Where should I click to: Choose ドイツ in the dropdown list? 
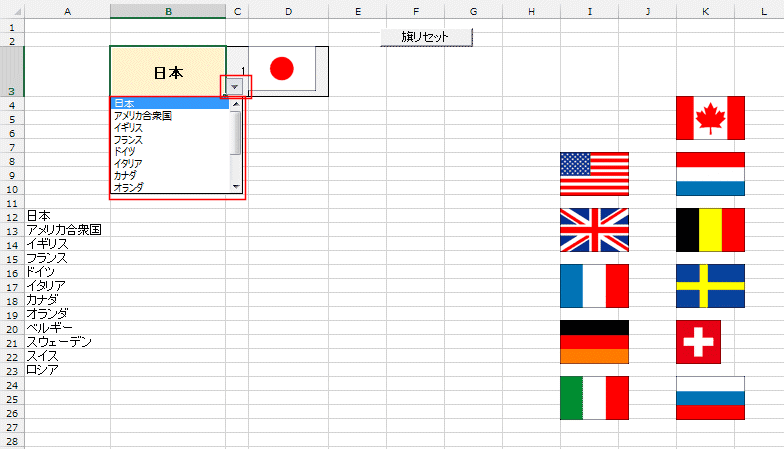pos(170,152)
